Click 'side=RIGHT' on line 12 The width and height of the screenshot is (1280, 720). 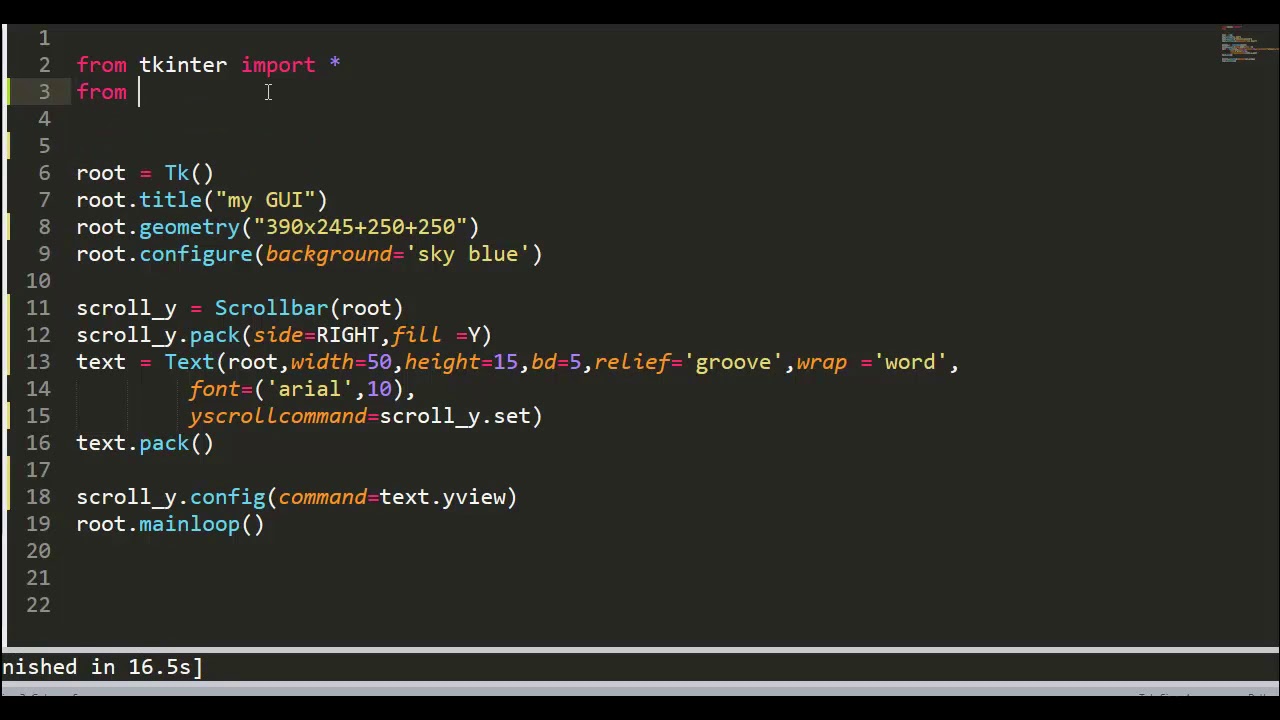coord(316,335)
